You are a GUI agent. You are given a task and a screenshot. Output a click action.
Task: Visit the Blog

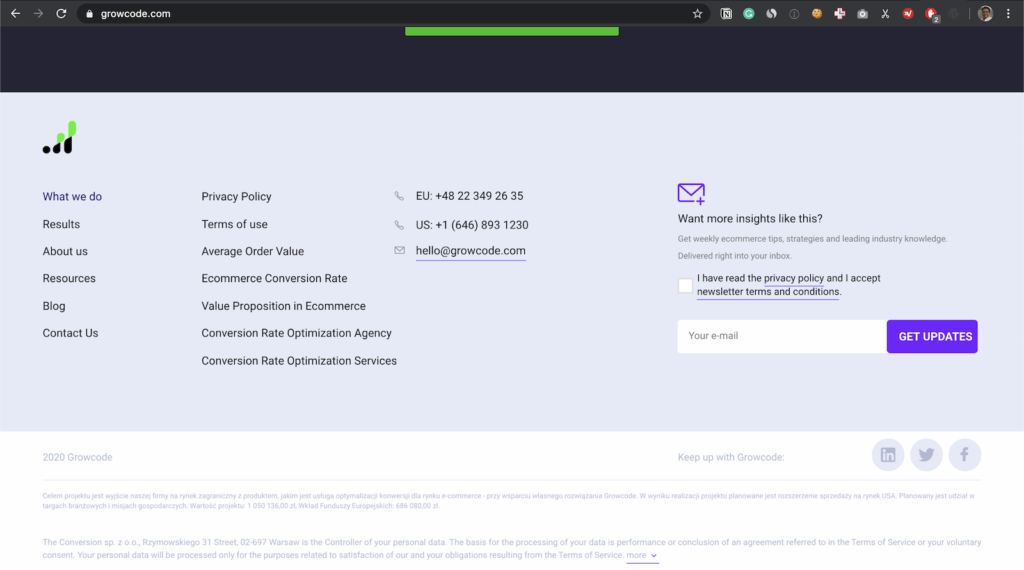pyautogui.click(x=54, y=306)
